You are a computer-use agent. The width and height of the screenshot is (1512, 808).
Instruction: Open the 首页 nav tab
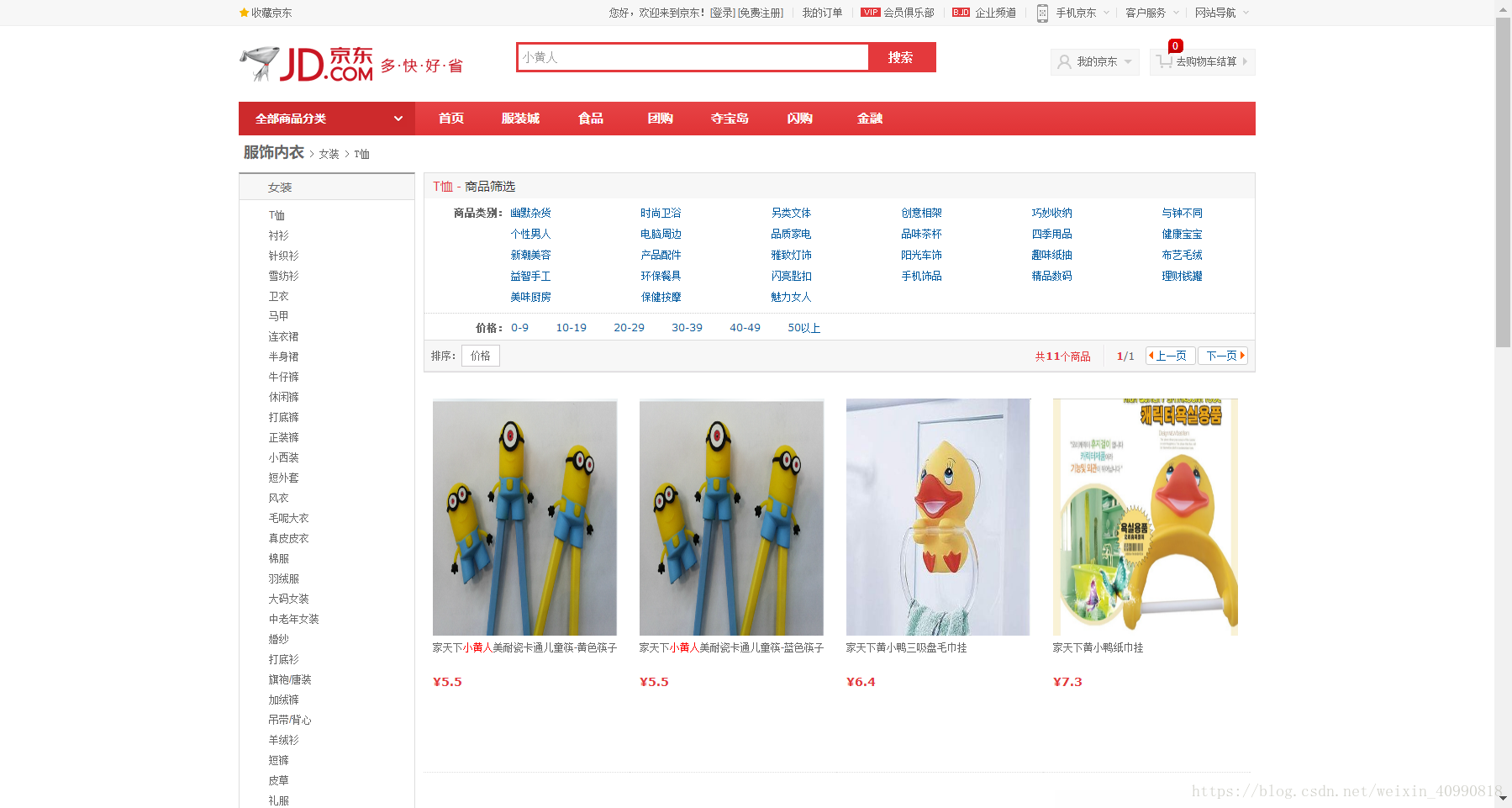coord(451,119)
